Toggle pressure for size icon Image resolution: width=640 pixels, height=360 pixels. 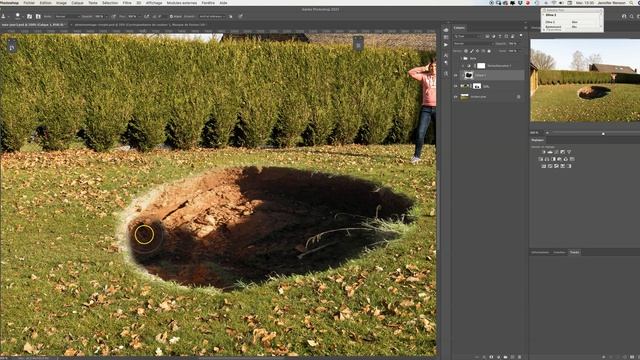pos(240,16)
